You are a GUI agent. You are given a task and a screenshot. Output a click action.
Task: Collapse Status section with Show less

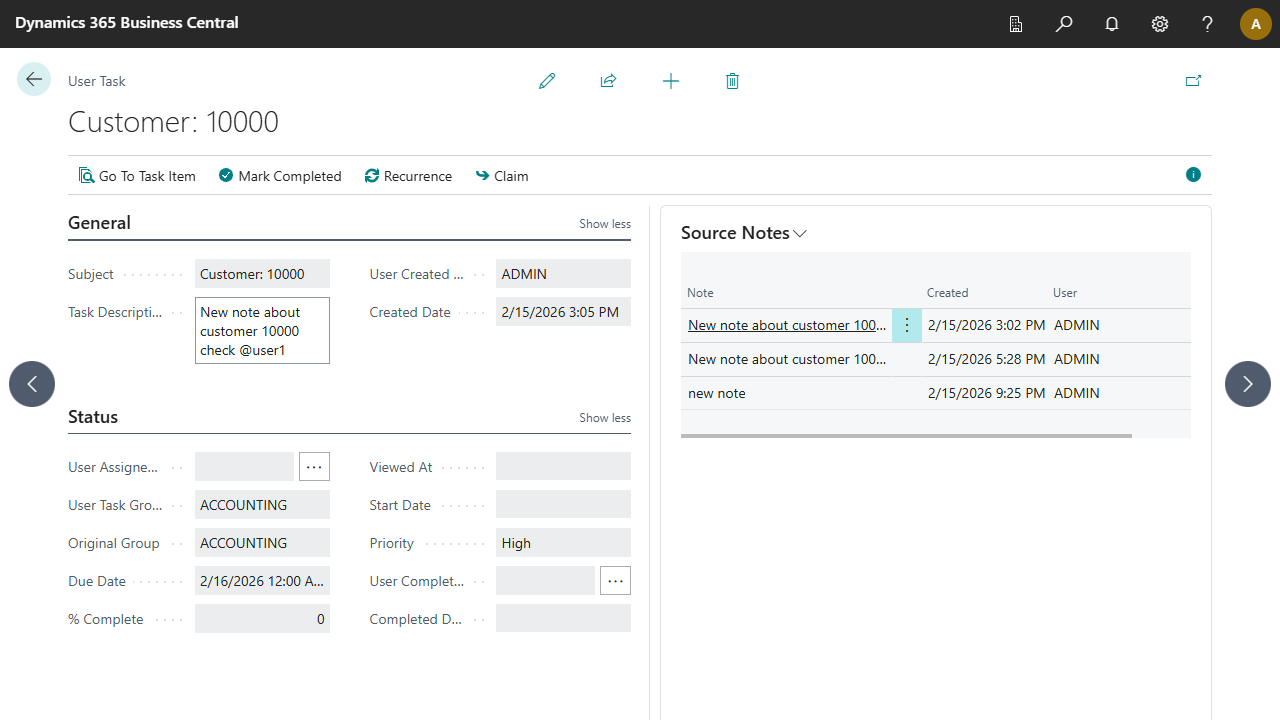click(605, 418)
